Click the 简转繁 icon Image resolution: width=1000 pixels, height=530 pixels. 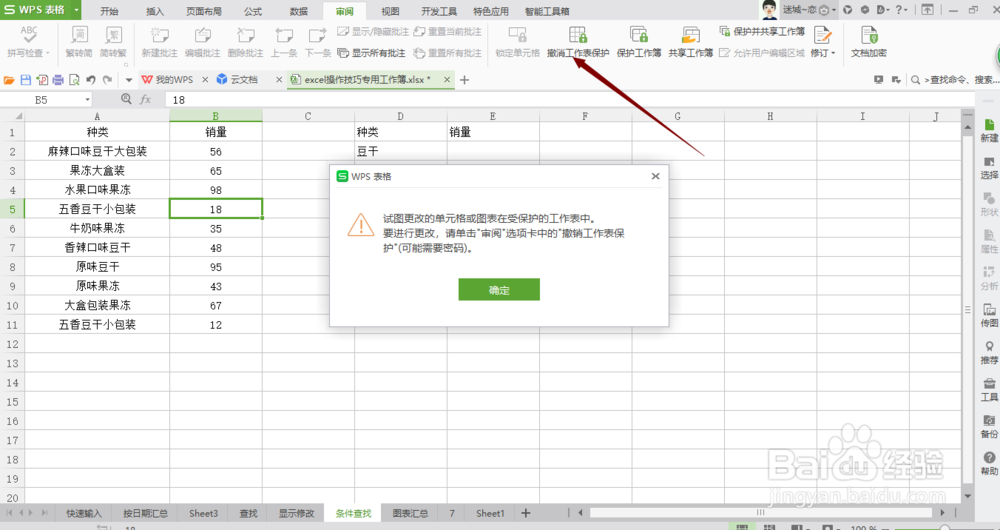tap(114, 34)
